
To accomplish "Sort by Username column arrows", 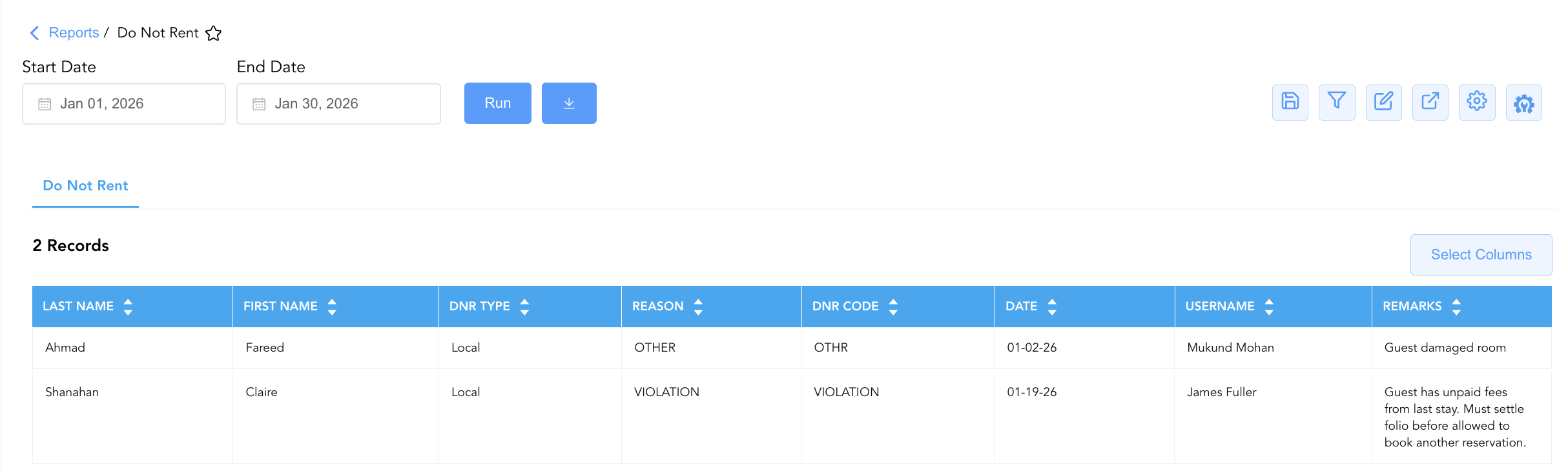I will pyautogui.click(x=1269, y=306).
